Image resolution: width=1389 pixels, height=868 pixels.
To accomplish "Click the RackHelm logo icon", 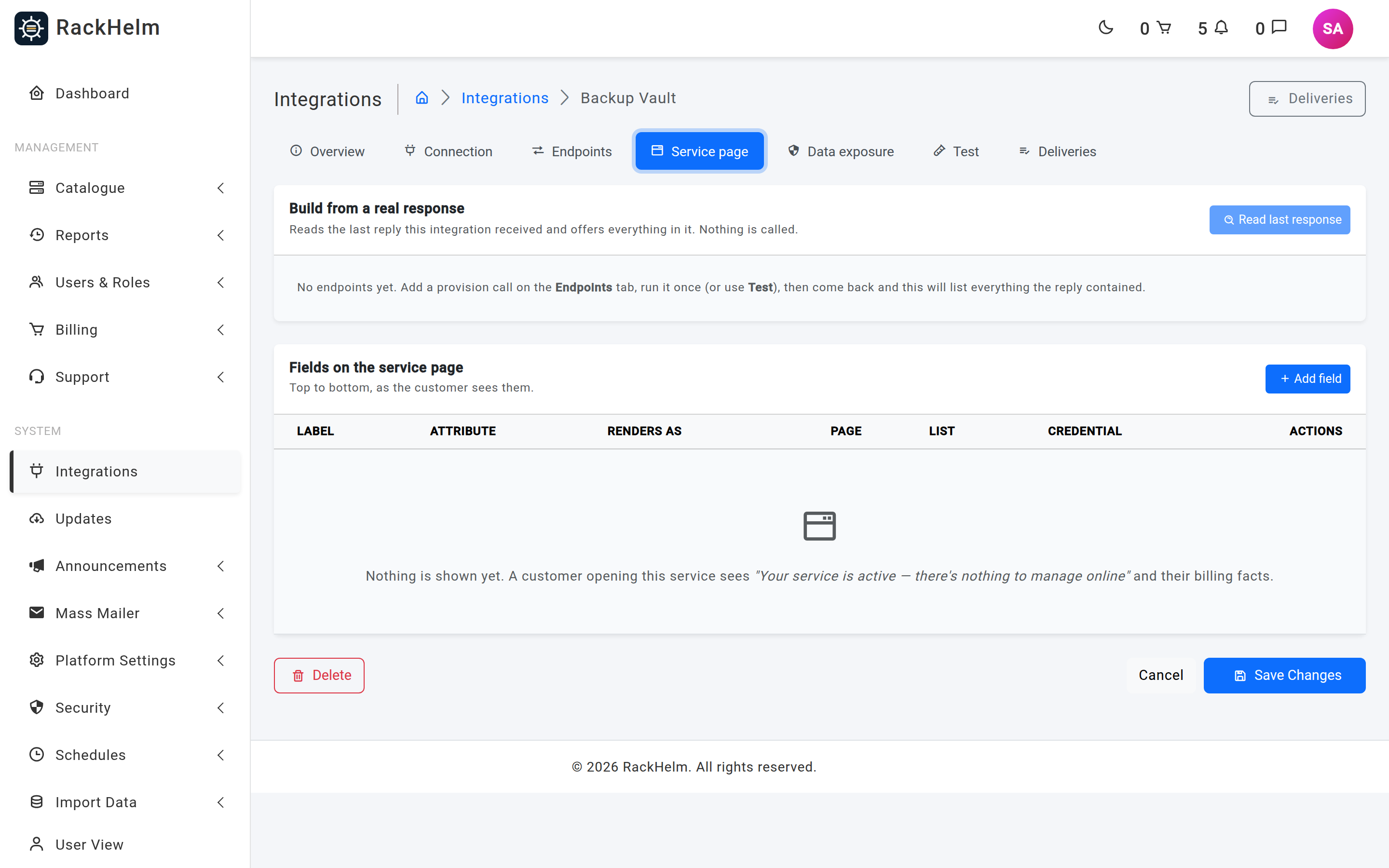I will coord(31,27).
